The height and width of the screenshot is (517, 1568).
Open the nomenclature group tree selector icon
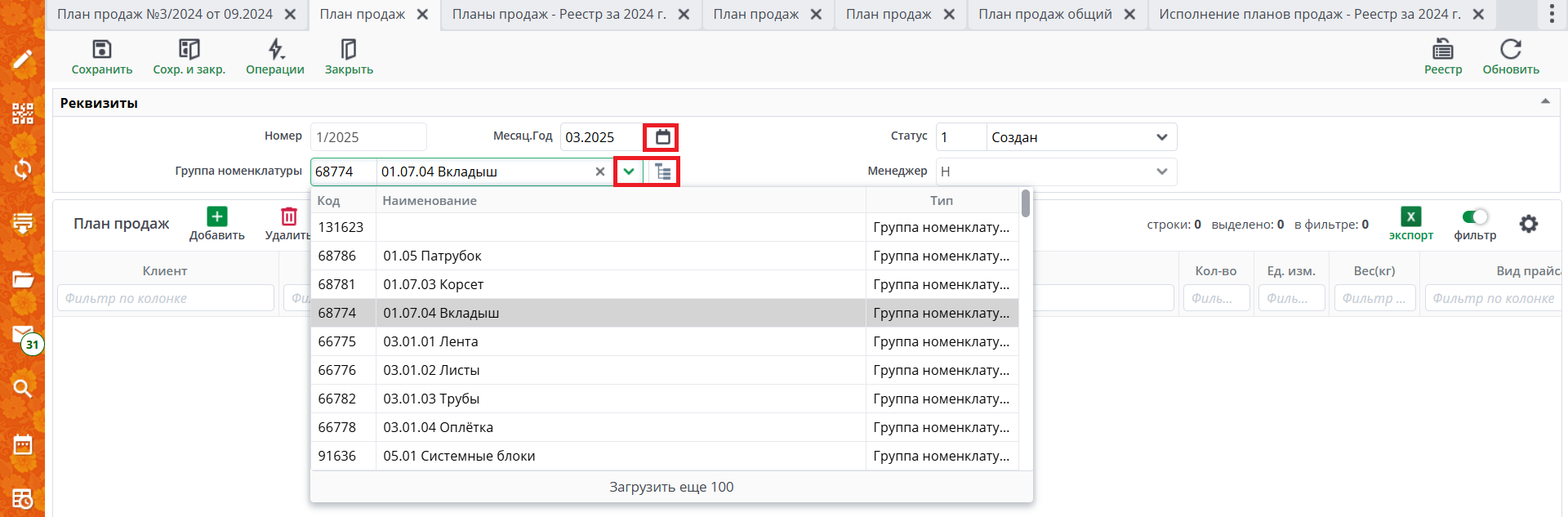[x=663, y=172]
